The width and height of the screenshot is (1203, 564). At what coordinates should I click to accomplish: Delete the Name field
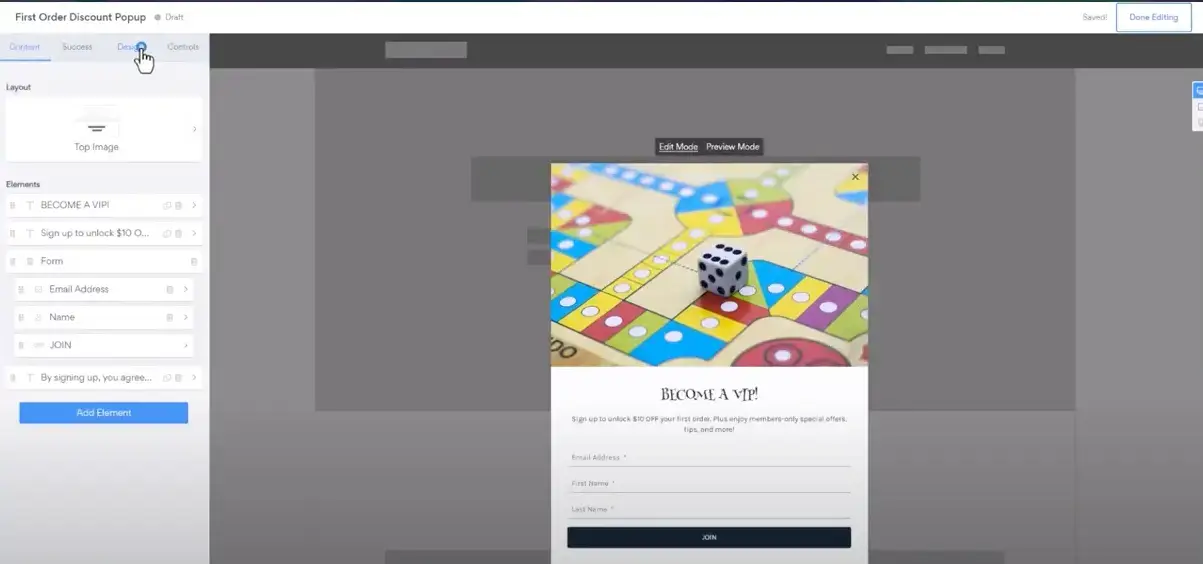pyautogui.click(x=170, y=317)
